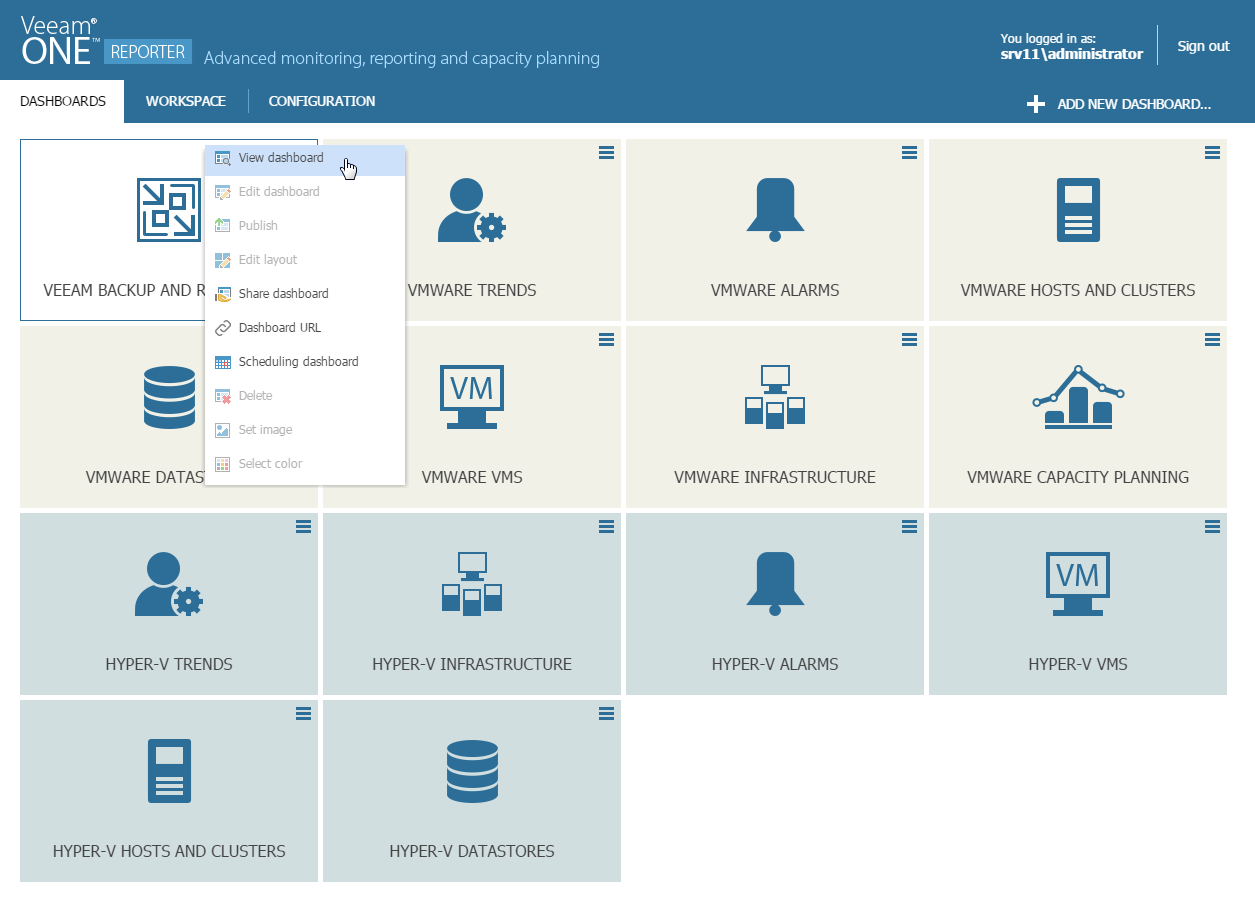The image size is (1255, 907).
Task: Open menu on Hyper-V Alarms tile
Action: (x=909, y=526)
